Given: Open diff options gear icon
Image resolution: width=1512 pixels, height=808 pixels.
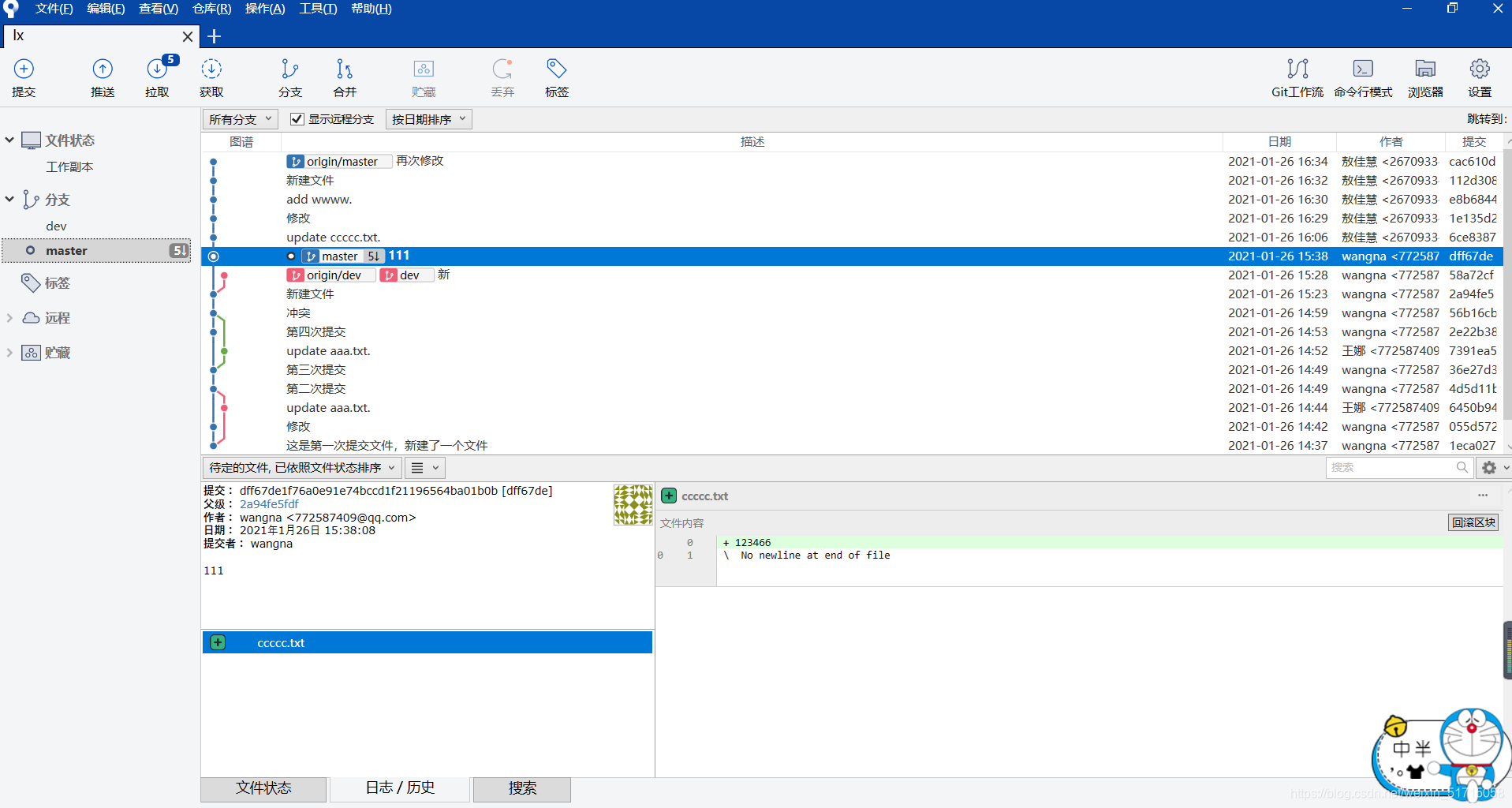Looking at the screenshot, I should pos(1489,467).
